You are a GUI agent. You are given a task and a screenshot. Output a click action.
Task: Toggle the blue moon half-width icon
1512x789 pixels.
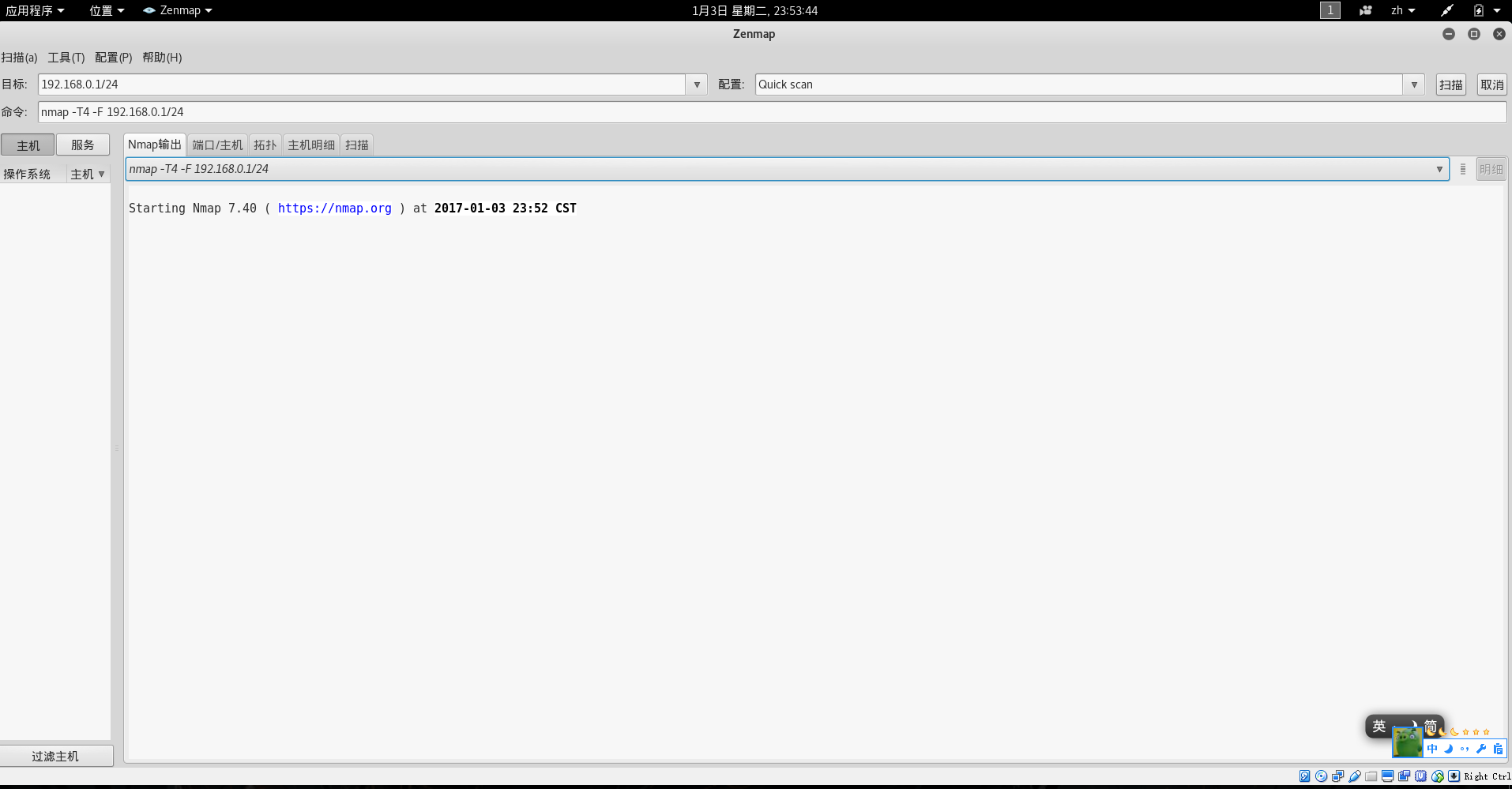1449,749
